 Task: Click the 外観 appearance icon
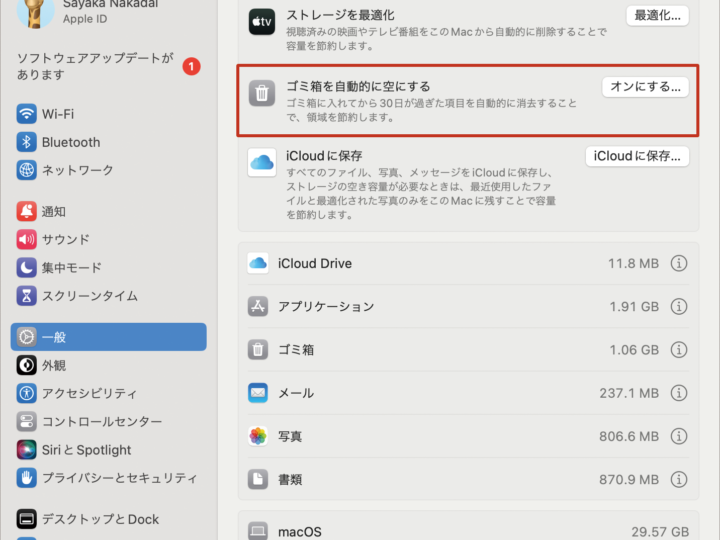26,365
